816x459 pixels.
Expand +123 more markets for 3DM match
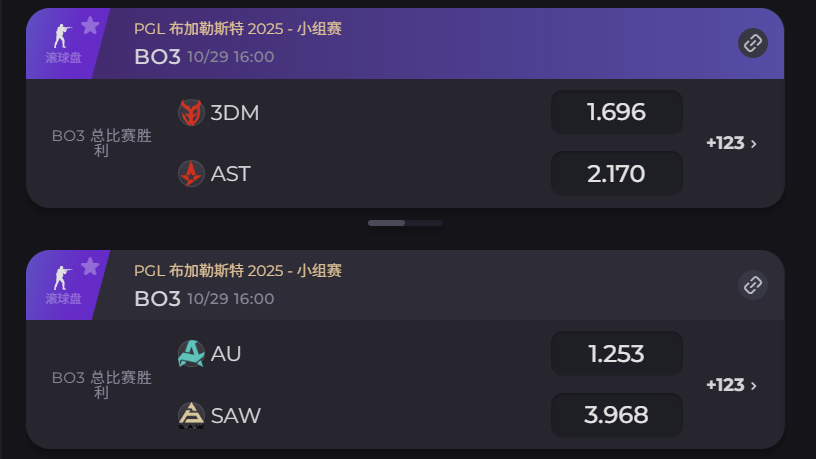pyautogui.click(x=731, y=143)
